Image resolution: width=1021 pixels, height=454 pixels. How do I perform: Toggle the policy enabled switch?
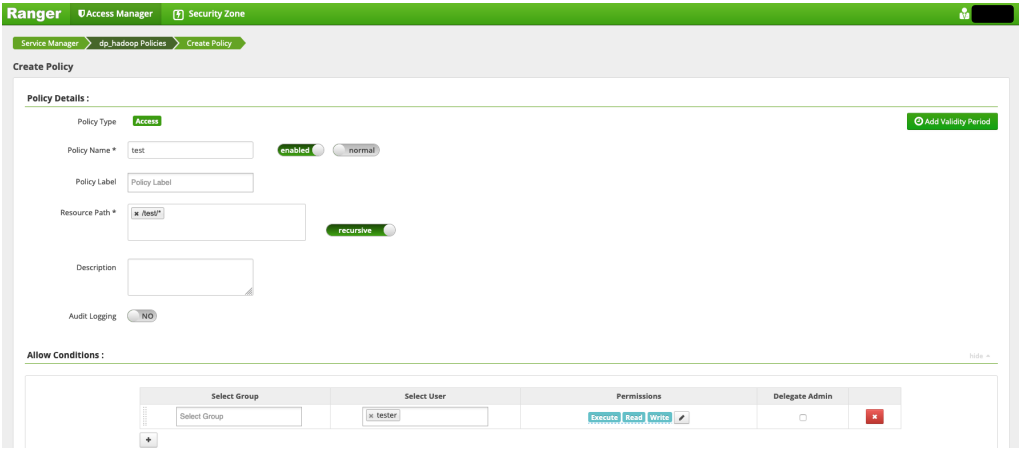(302, 150)
